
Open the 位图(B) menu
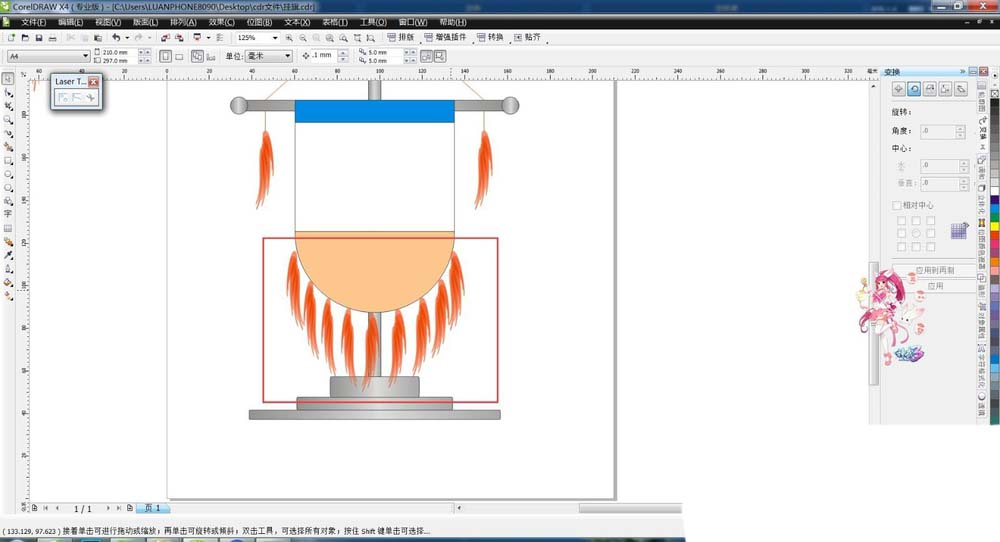click(x=259, y=22)
